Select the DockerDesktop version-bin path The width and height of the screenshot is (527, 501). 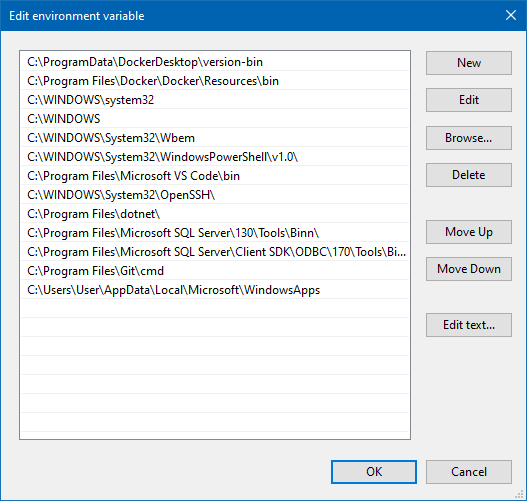pos(215,62)
